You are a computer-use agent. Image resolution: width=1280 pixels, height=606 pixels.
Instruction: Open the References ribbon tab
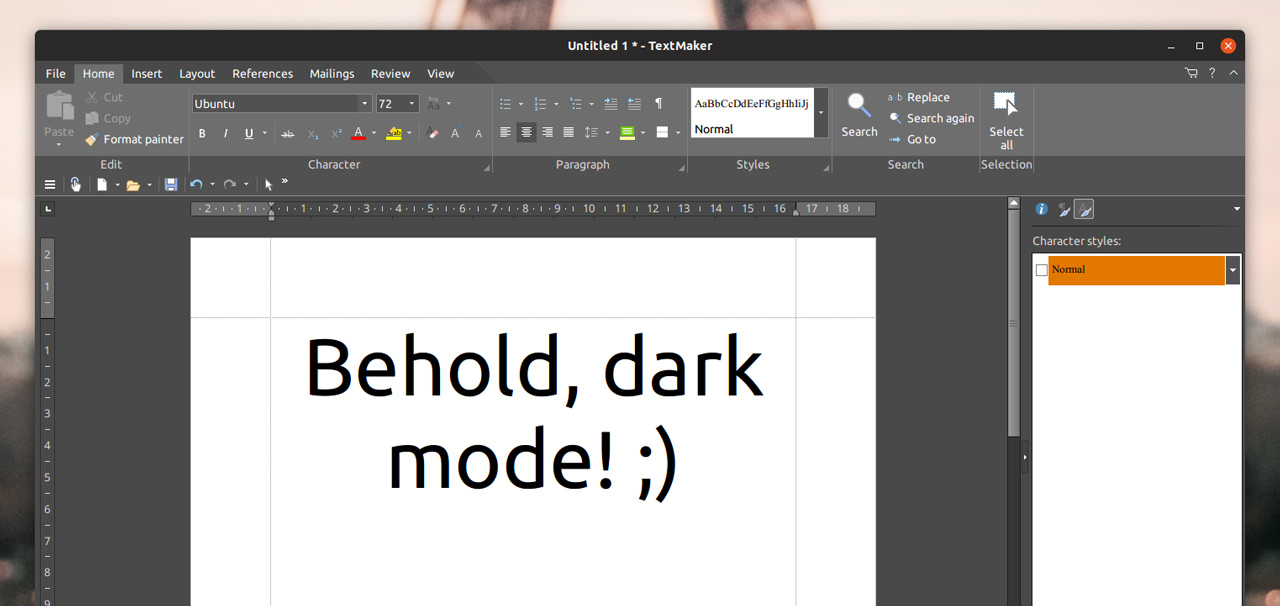[x=263, y=73]
